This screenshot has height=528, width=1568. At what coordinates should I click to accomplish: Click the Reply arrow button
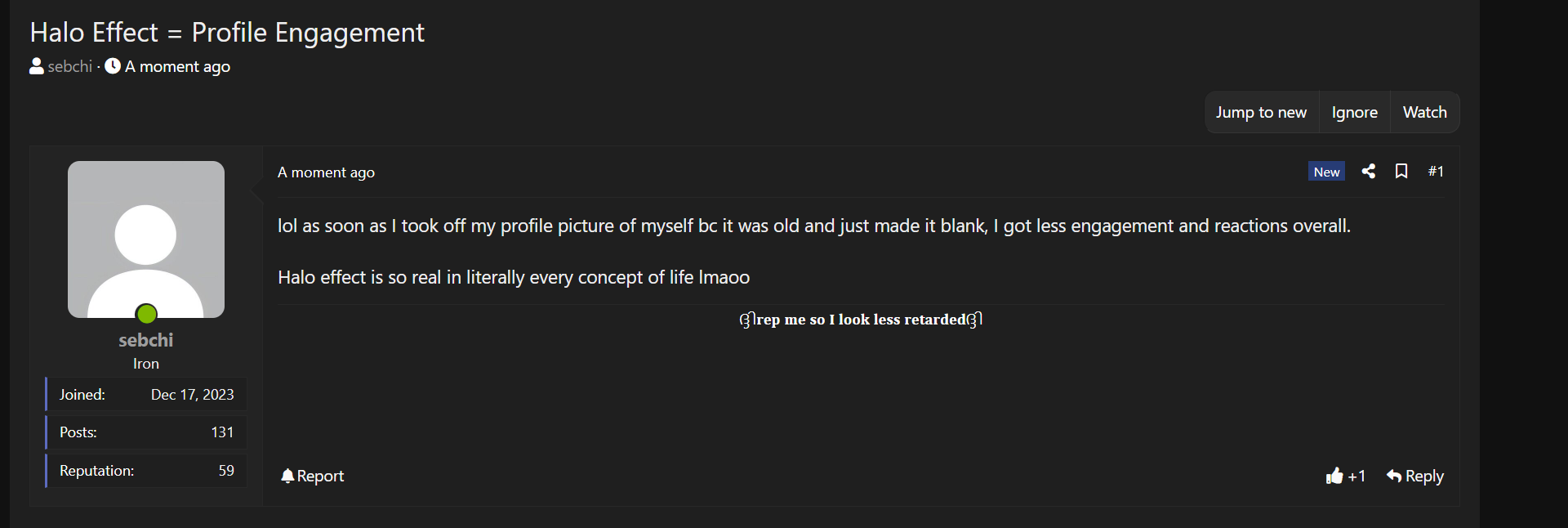[1414, 476]
